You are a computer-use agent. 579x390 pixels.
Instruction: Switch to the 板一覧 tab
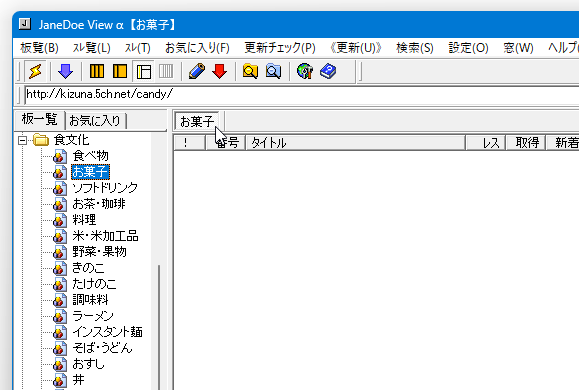[x=40, y=119]
